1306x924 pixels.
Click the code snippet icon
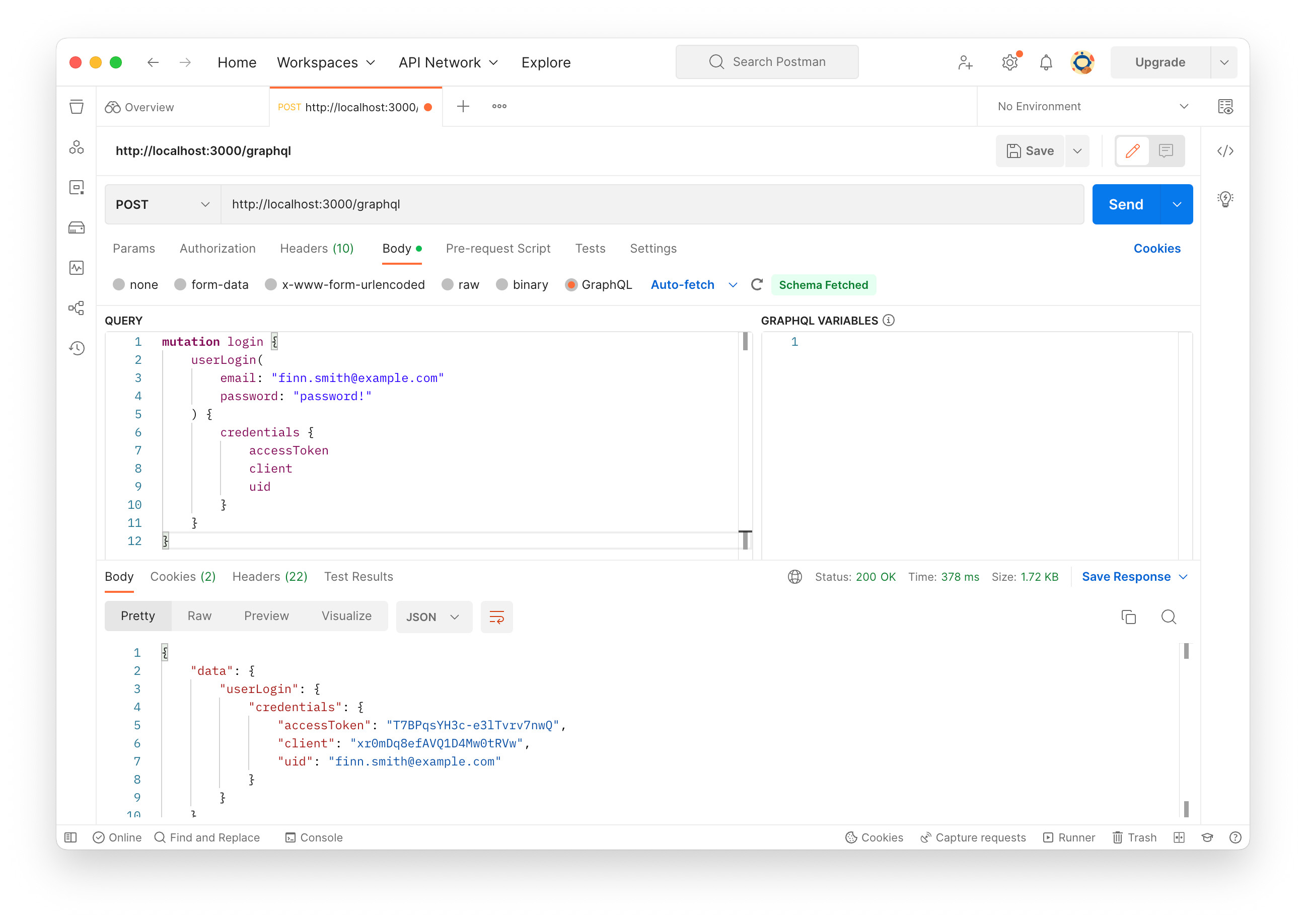point(1224,151)
